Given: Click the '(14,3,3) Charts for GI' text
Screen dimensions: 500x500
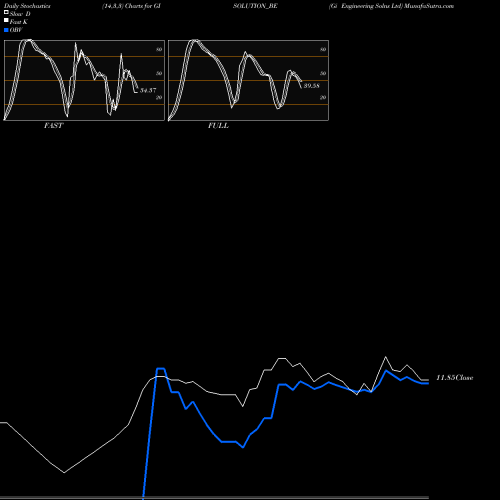Looking at the screenshot, I should pyautogui.click(x=131, y=6).
